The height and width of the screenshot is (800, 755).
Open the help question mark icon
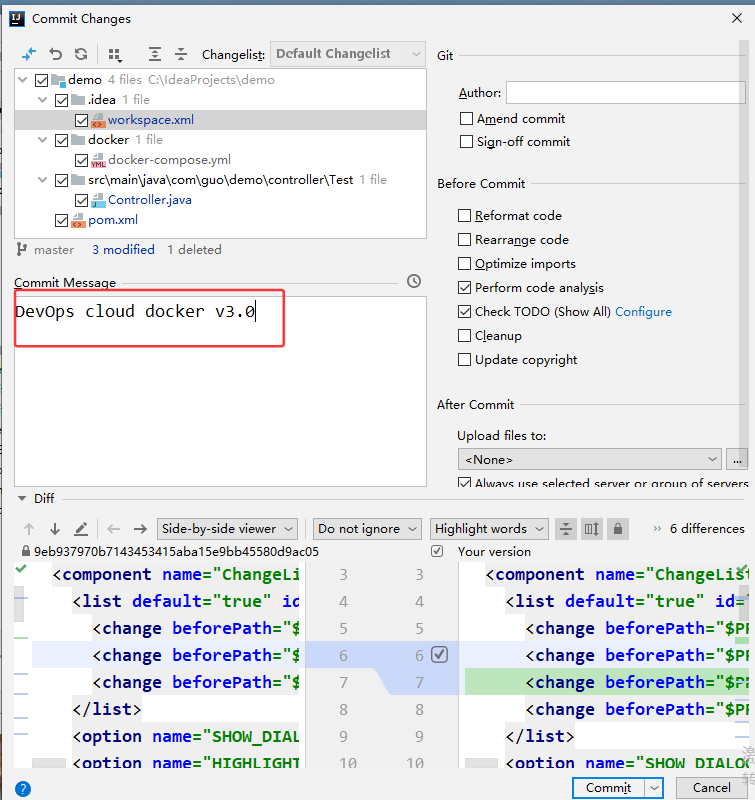pyautogui.click(x=23, y=789)
